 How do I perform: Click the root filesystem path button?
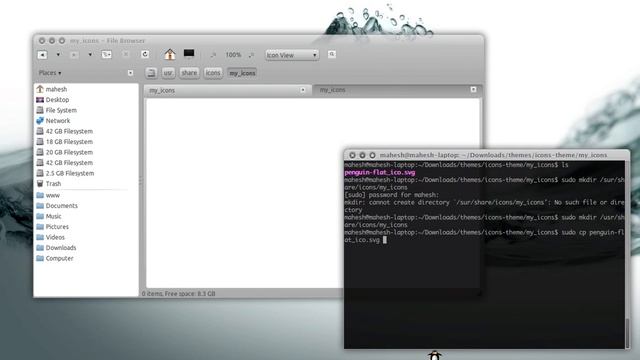click(x=151, y=73)
